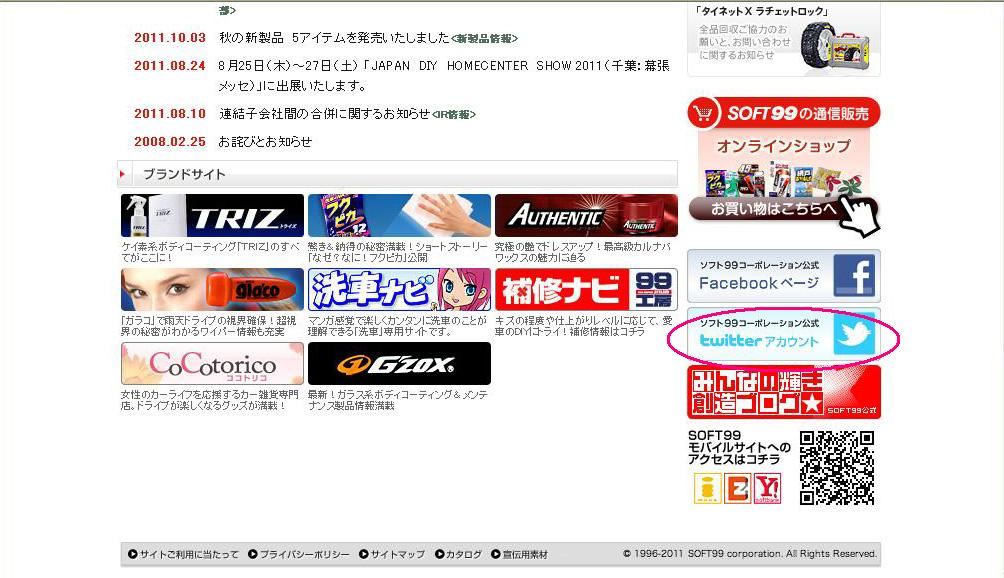Image resolution: width=1004 pixels, height=578 pixels.
Task: Open the 秋の新製品 5アイテム news item
Action: 334,38
